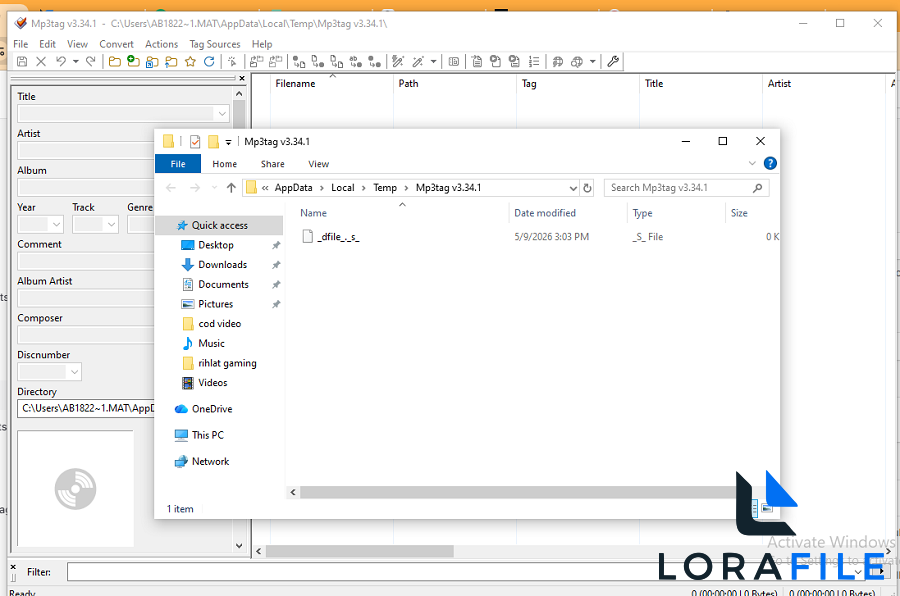Open the cod video folder

(219, 324)
